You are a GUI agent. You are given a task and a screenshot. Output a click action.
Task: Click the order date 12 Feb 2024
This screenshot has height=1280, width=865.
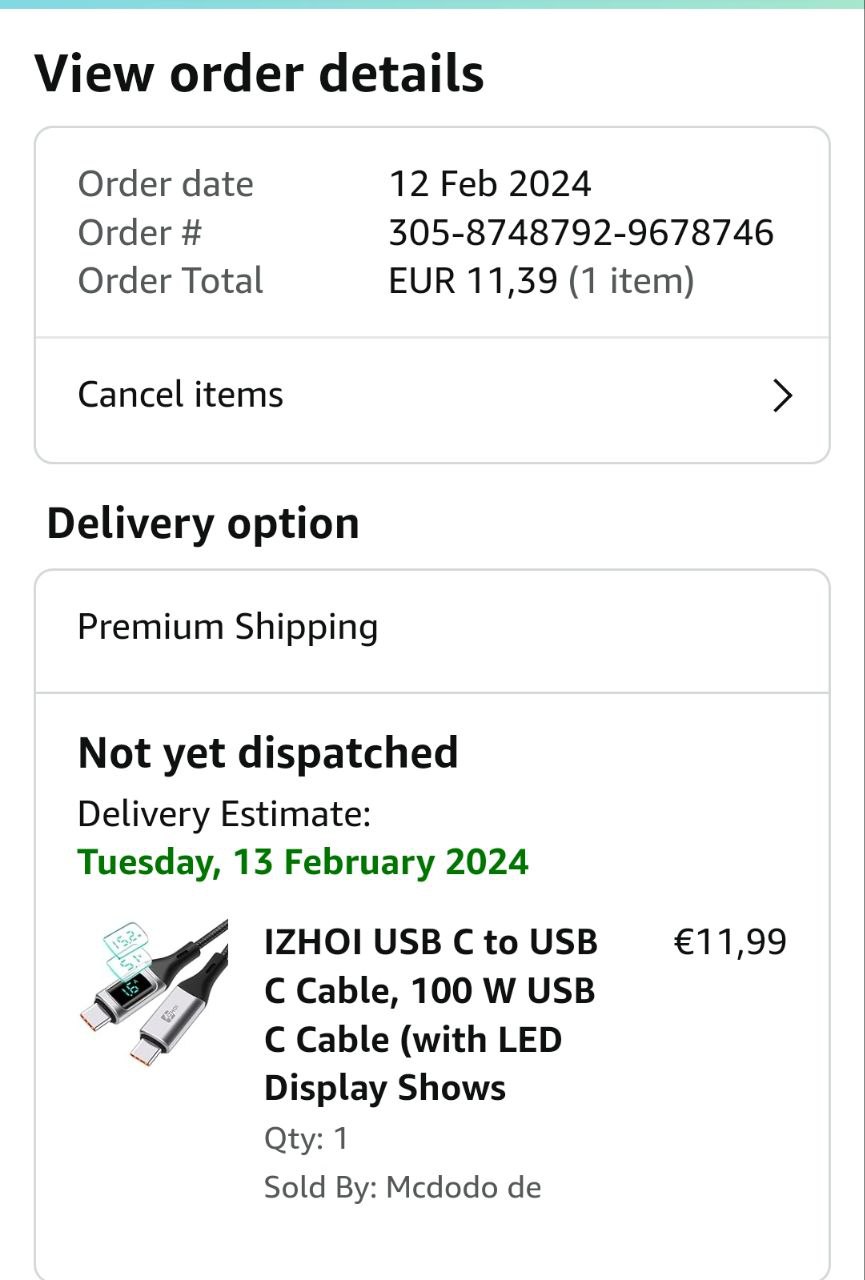tap(489, 184)
